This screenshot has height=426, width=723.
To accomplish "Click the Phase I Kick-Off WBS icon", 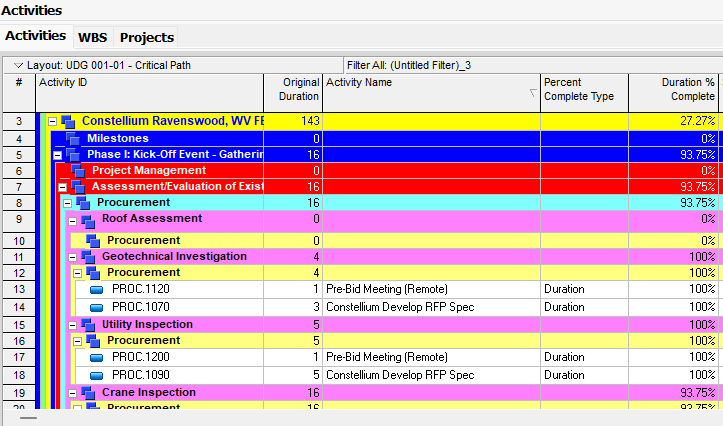I will point(73,155).
